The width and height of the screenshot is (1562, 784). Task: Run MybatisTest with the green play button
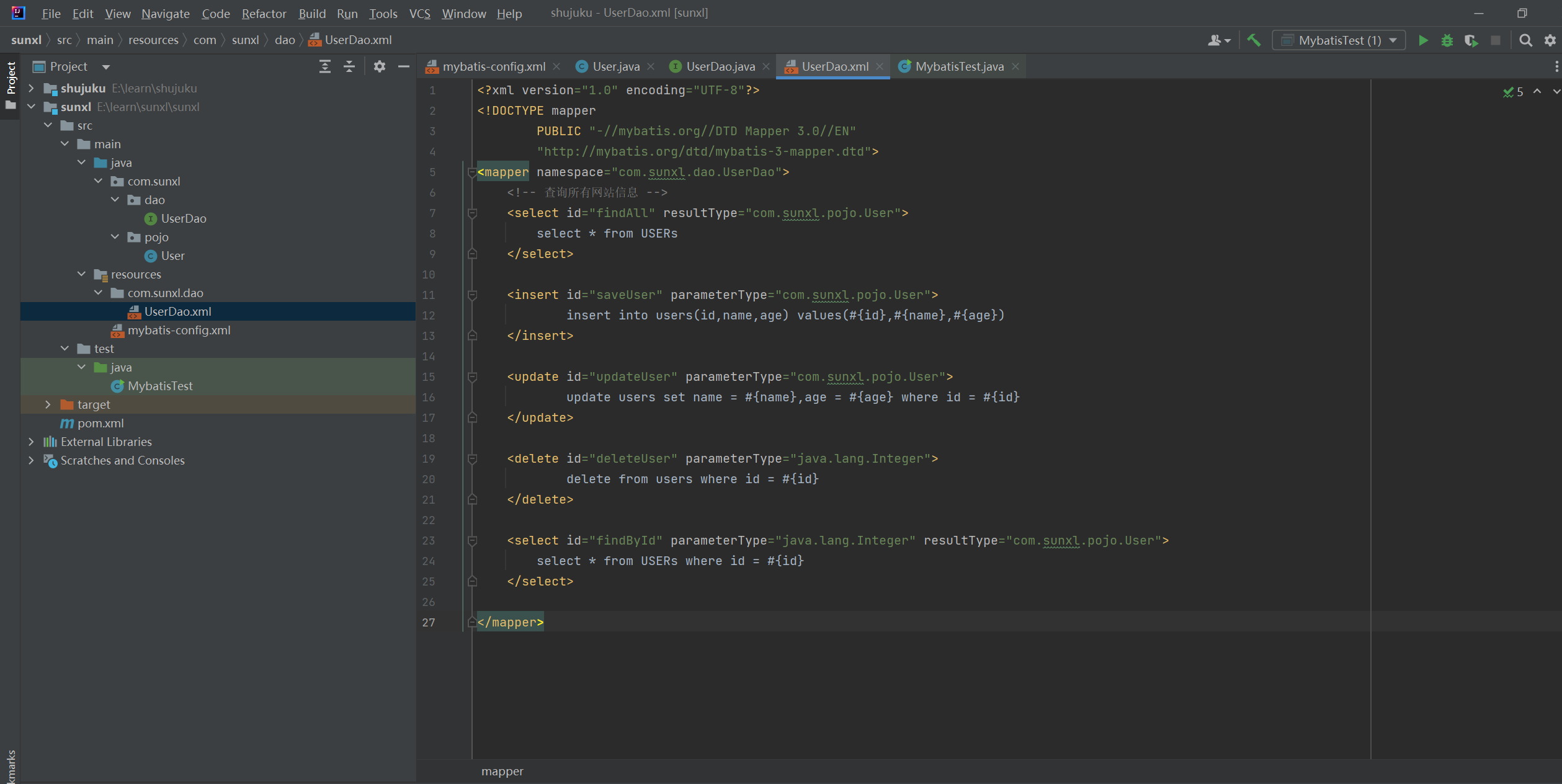click(x=1423, y=40)
